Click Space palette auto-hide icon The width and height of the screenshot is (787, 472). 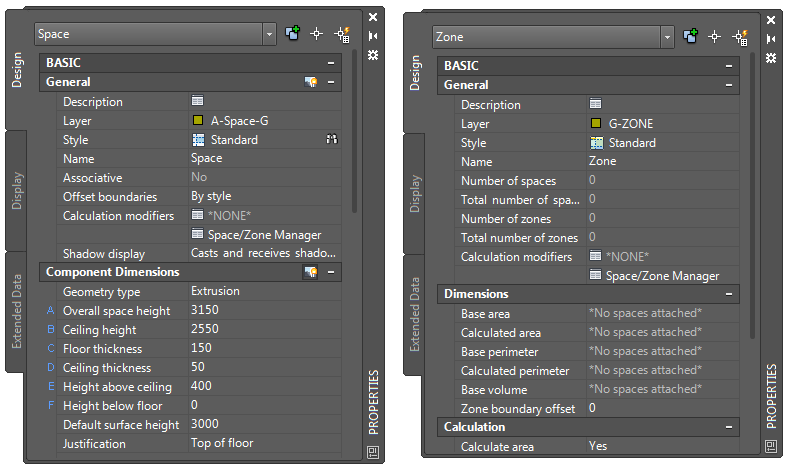point(373,36)
